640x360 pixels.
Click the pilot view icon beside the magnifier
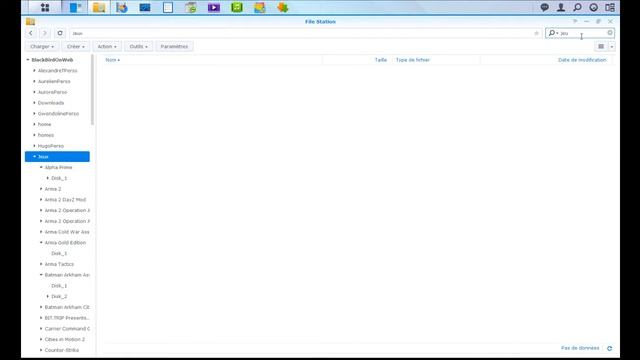(593, 7)
